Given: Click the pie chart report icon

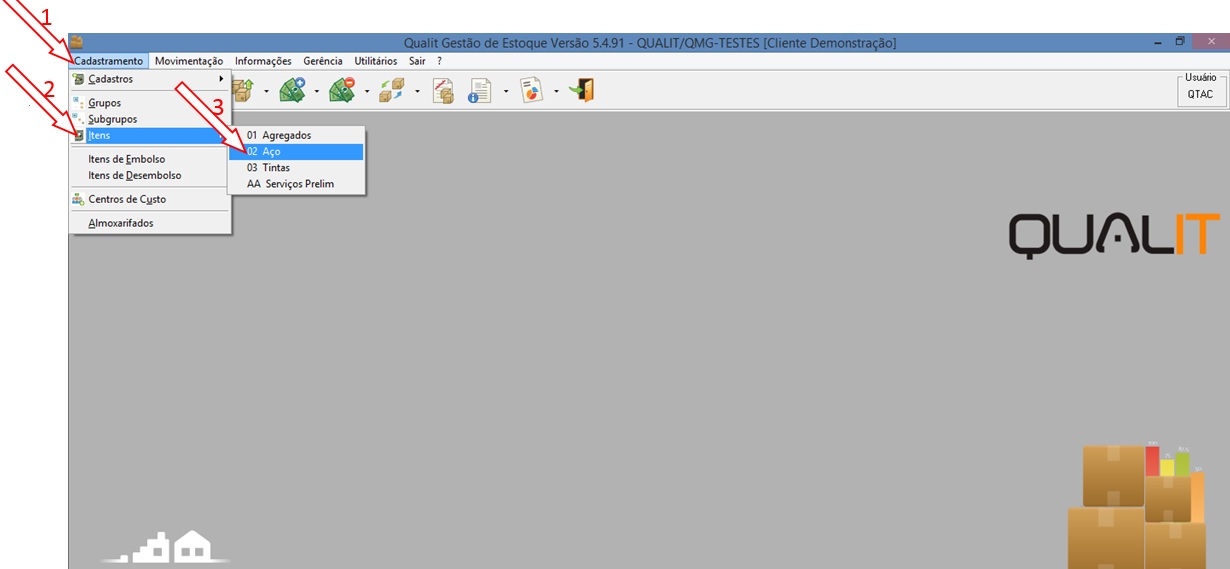Looking at the screenshot, I should [x=531, y=90].
